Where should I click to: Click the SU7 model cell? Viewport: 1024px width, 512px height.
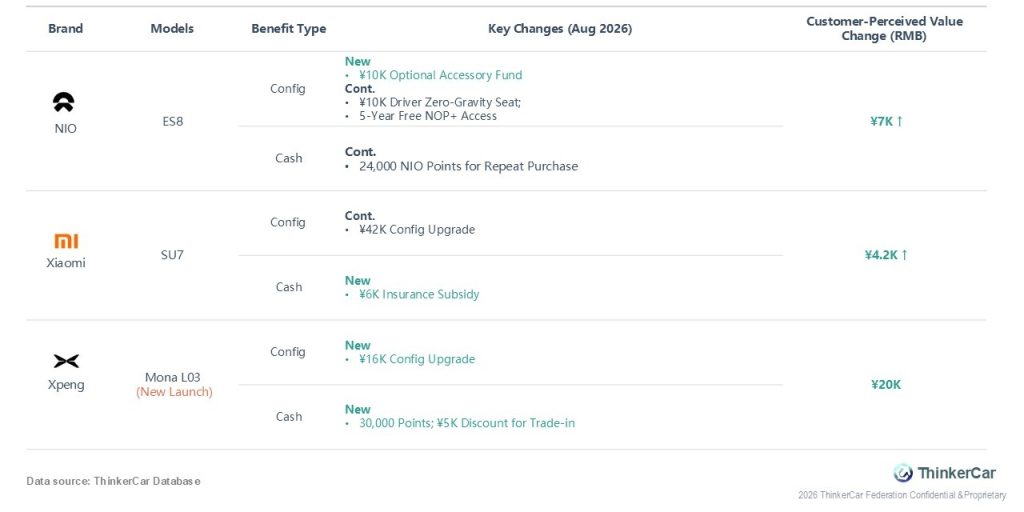click(172, 255)
